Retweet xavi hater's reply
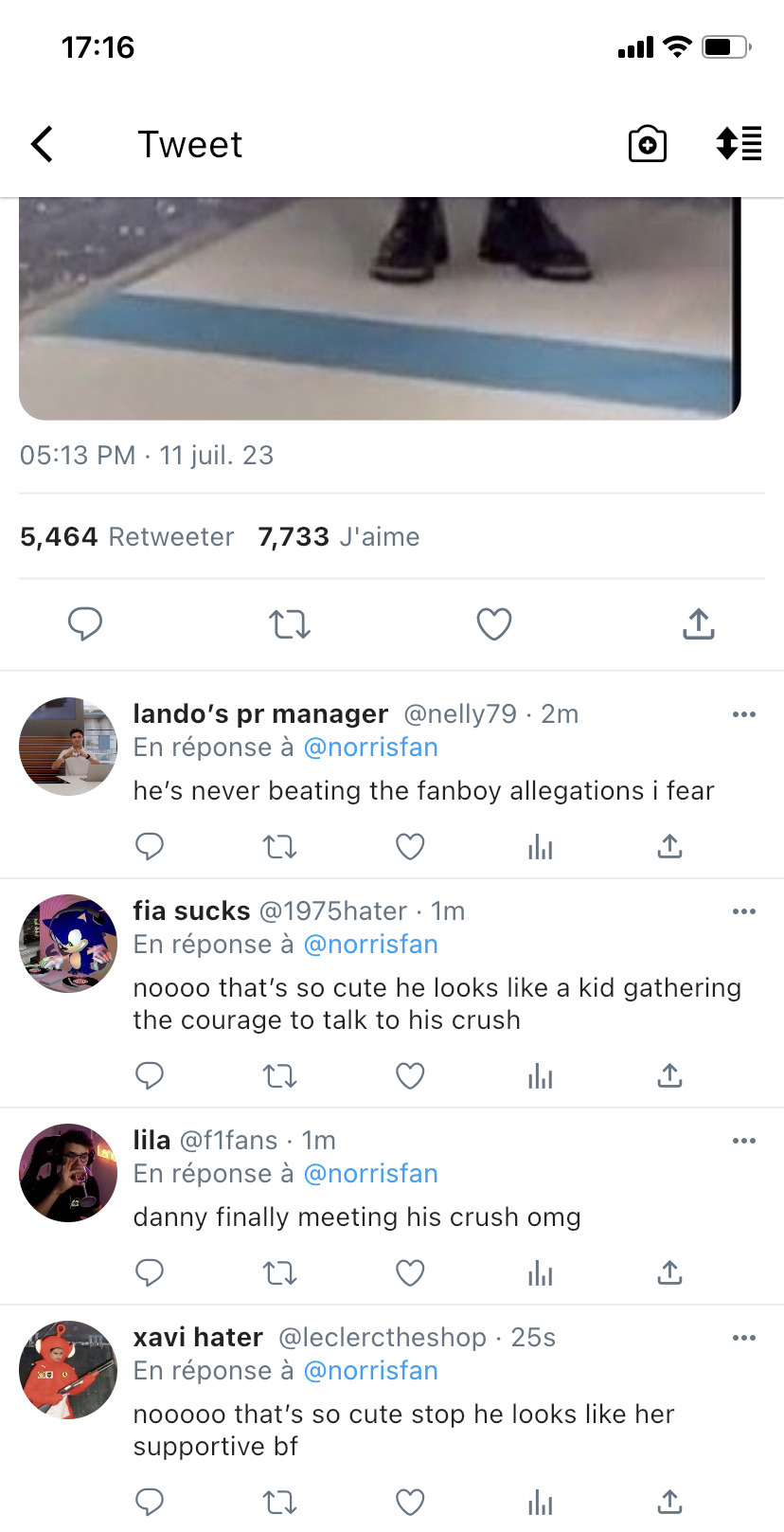The image size is (784, 1532). tap(279, 1502)
